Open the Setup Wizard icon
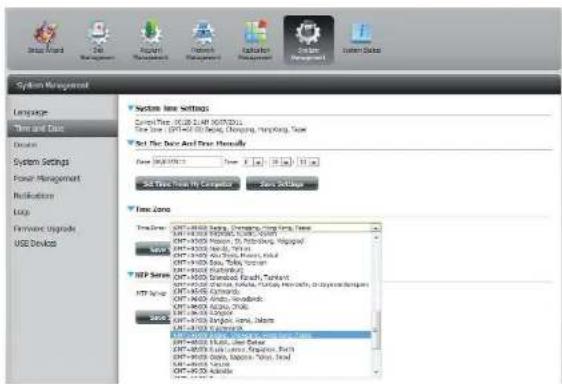 point(46,38)
